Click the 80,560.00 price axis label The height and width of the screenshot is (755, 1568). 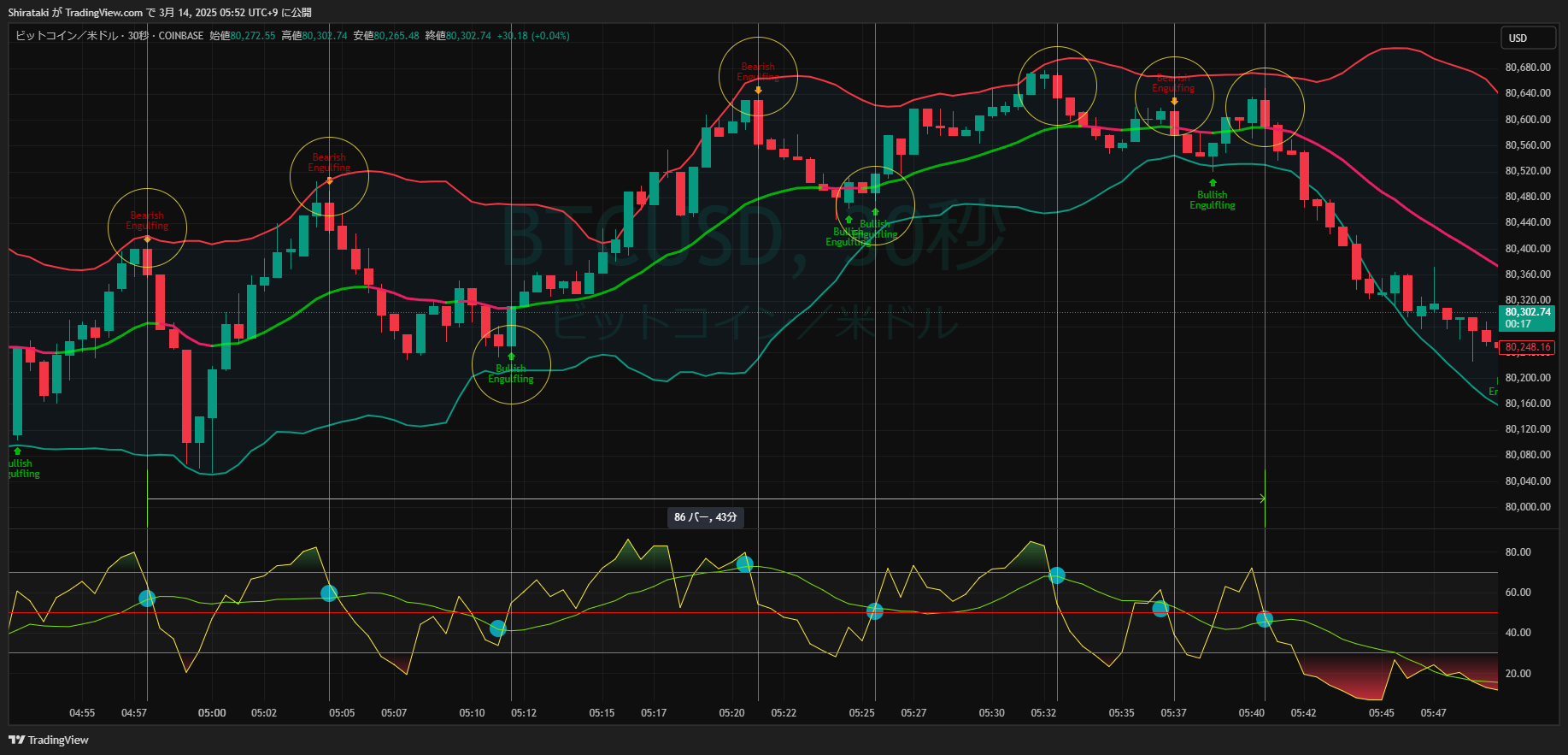point(1527,145)
